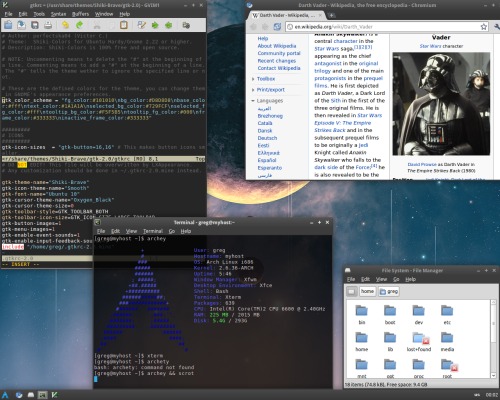Click the Chromium launcher on the bottom panel
This screenshot has height=400, width=500.
(19, 395)
